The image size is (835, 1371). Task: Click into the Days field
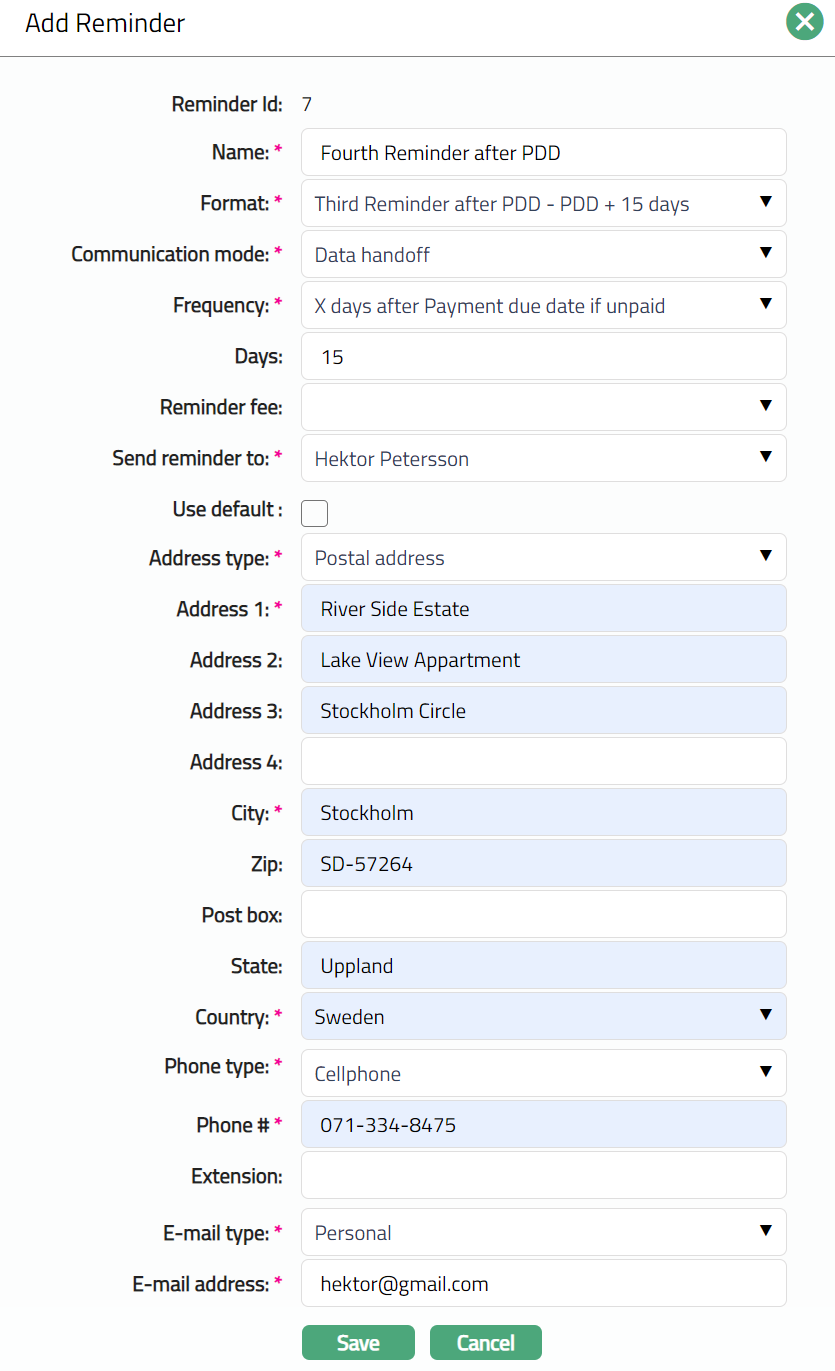tap(543, 356)
